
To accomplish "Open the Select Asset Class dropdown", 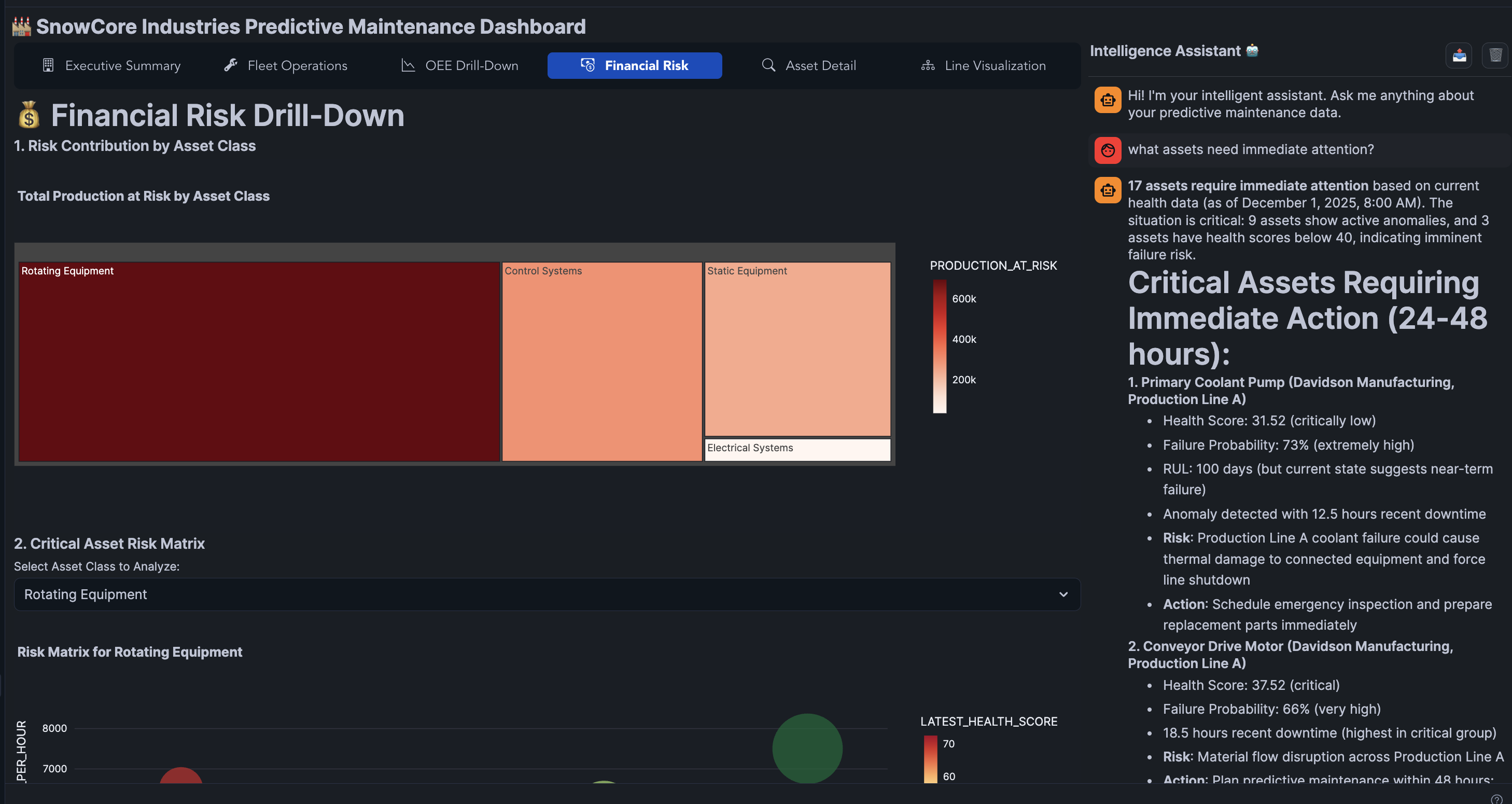I will click(x=546, y=594).
